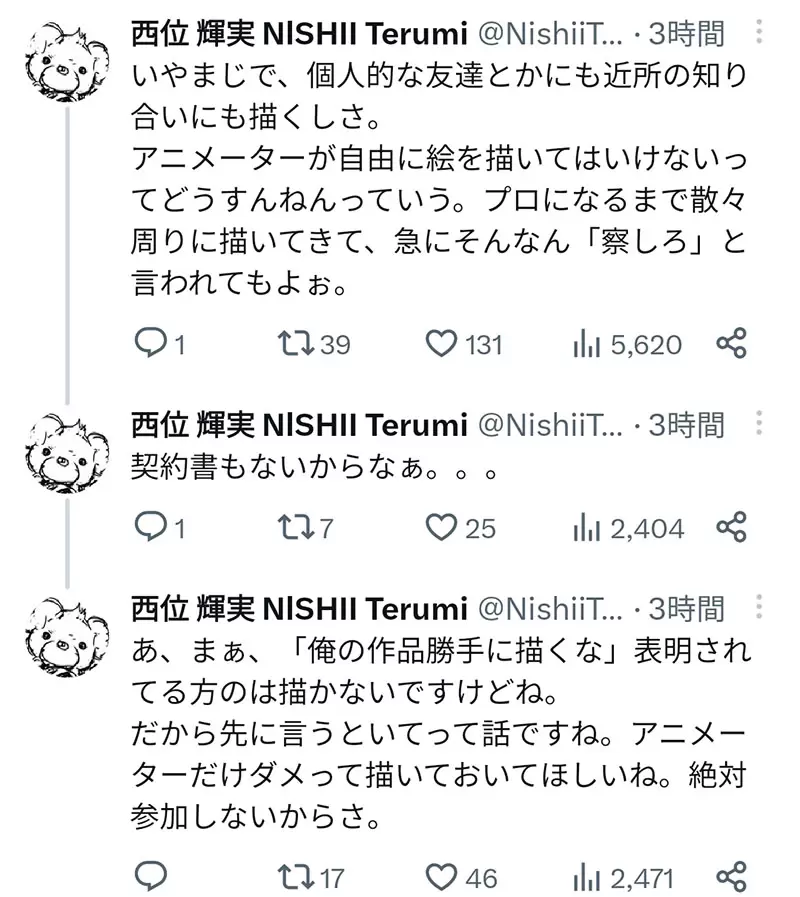Reply to the 契約書 tweet
This screenshot has width=800, height=897.
[x=149, y=526]
